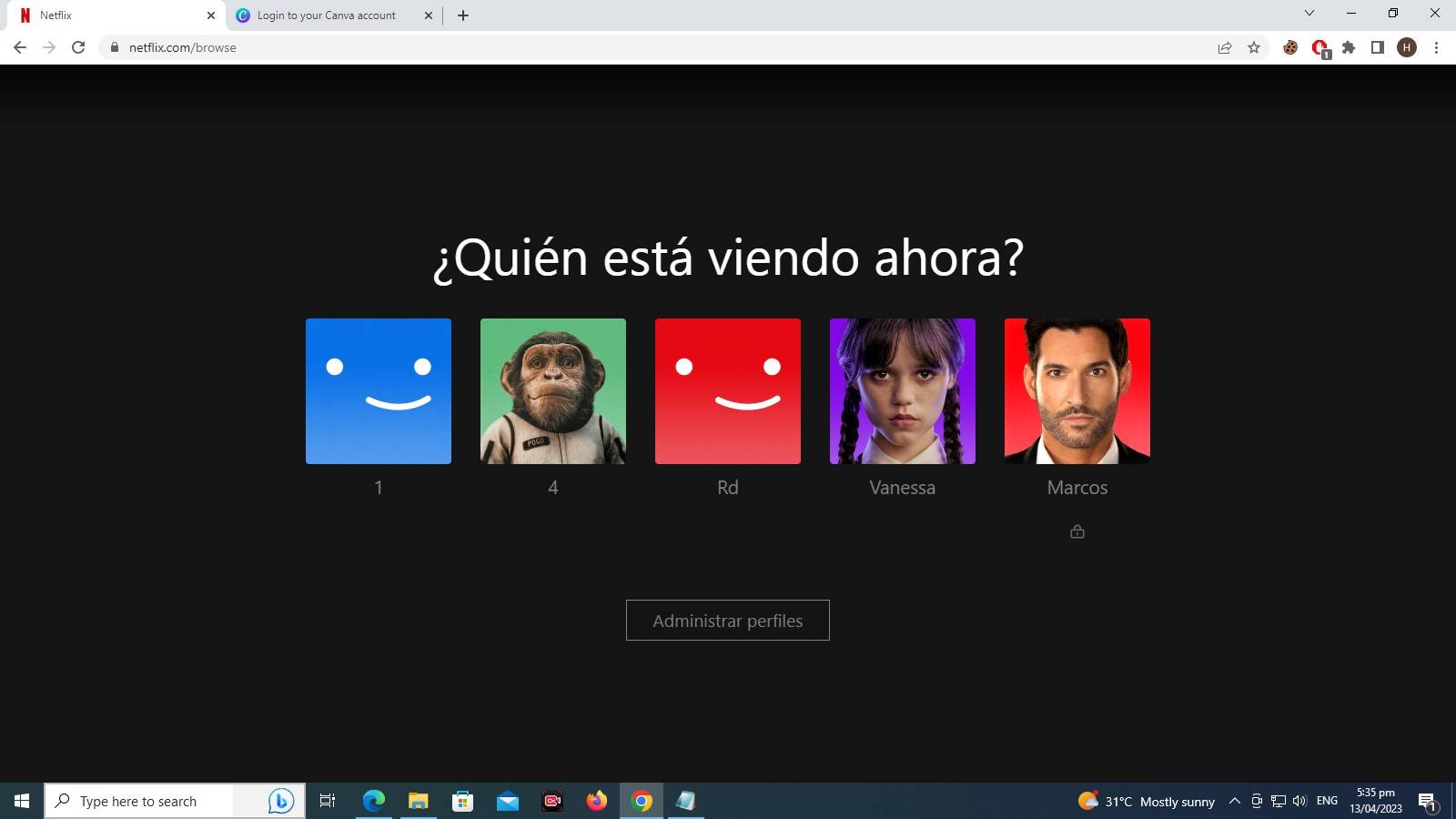The height and width of the screenshot is (819, 1456).
Task: Close the Netflix browser tab
Action: click(x=211, y=15)
